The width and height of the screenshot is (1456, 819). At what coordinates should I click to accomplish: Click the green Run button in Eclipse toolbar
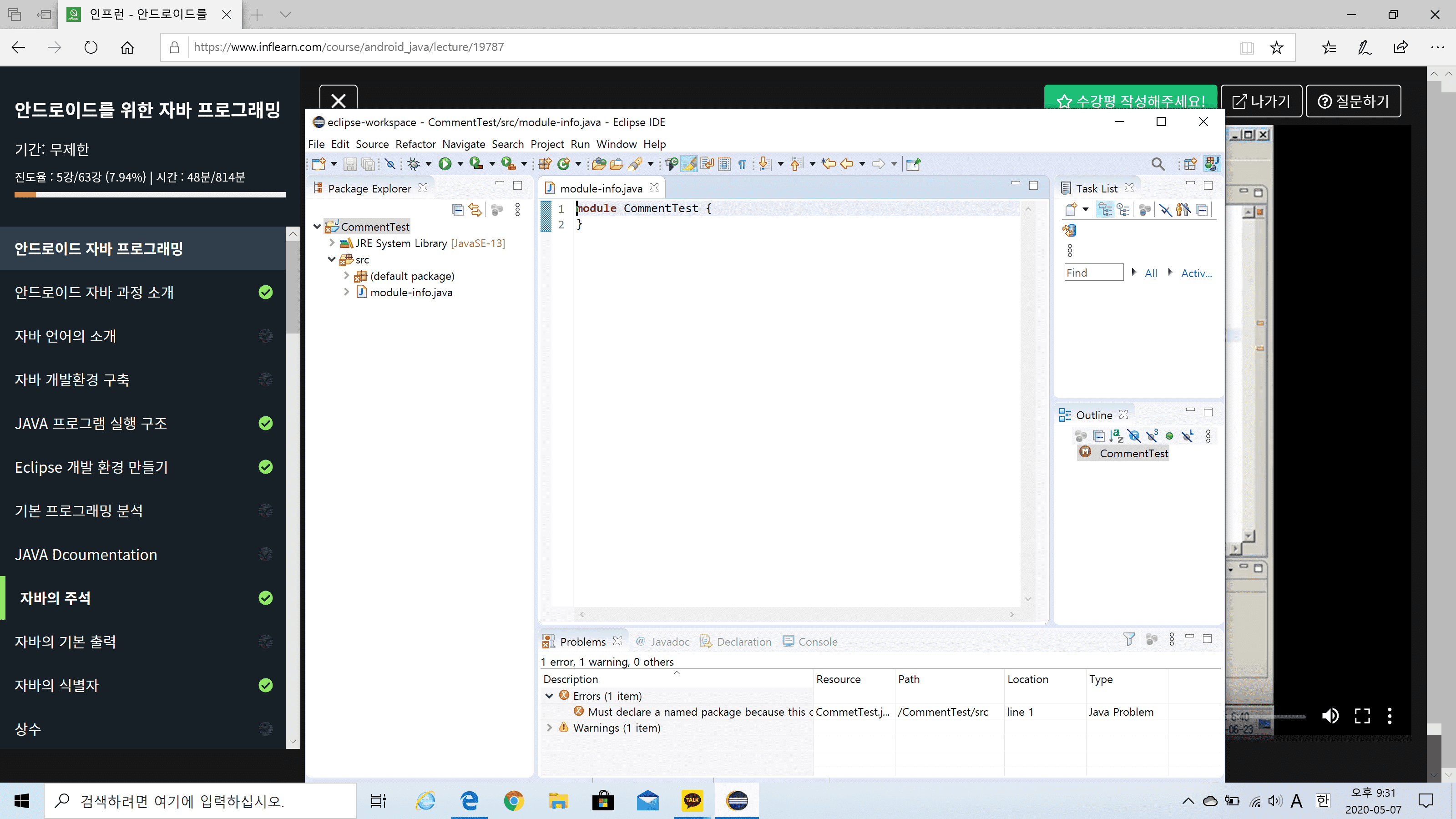pos(445,164)
